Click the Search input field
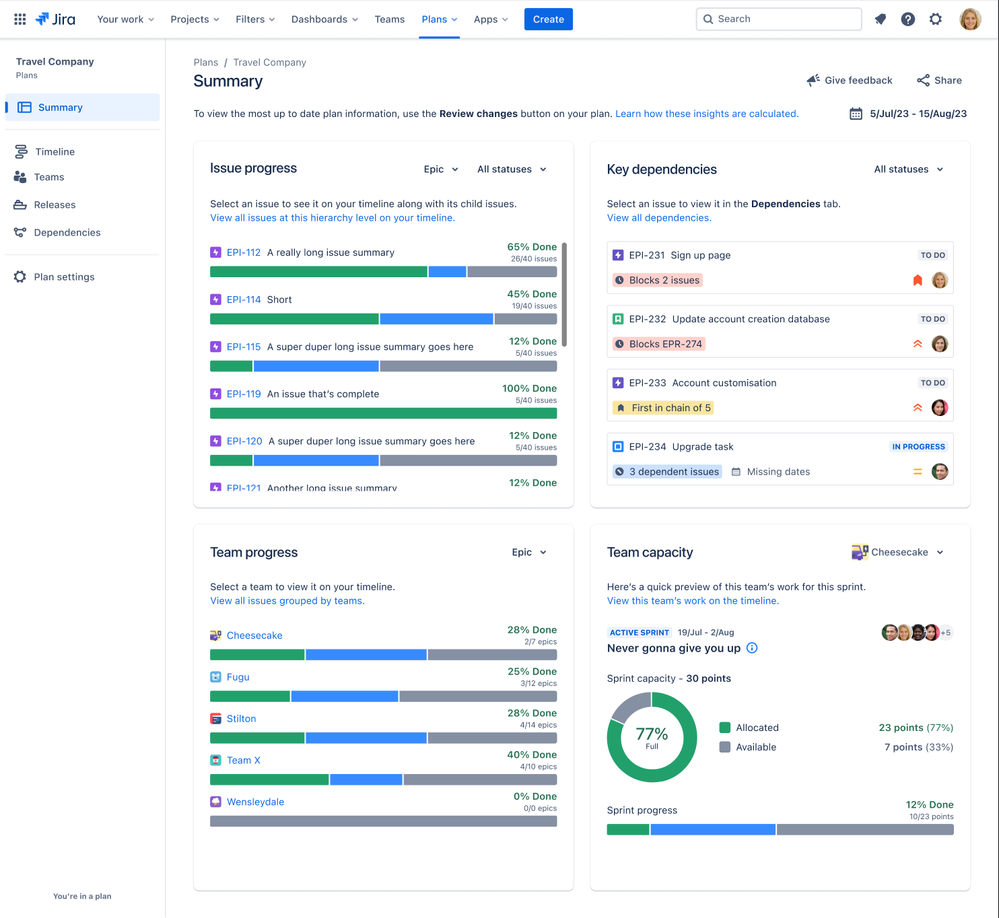999x918 pixels. 778,19
